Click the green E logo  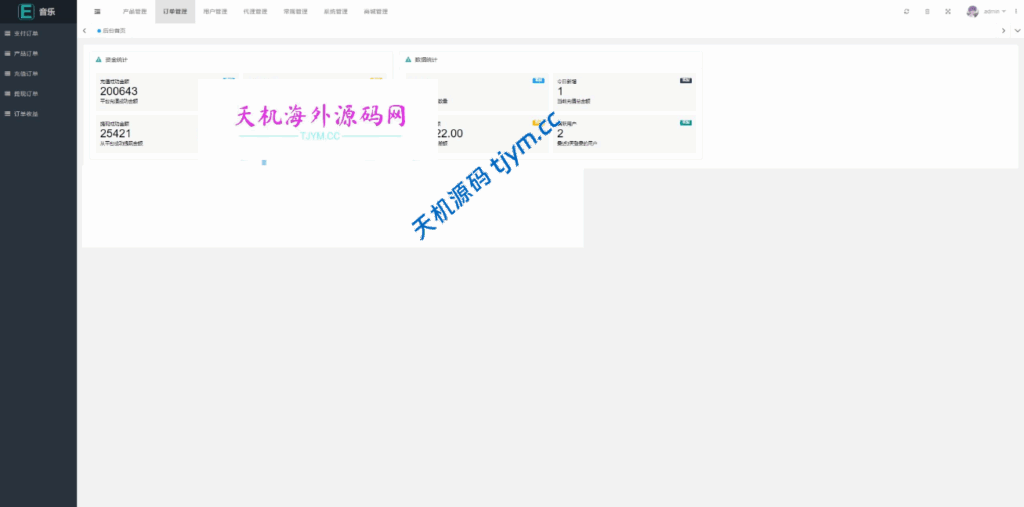click(x=26, y=11)
